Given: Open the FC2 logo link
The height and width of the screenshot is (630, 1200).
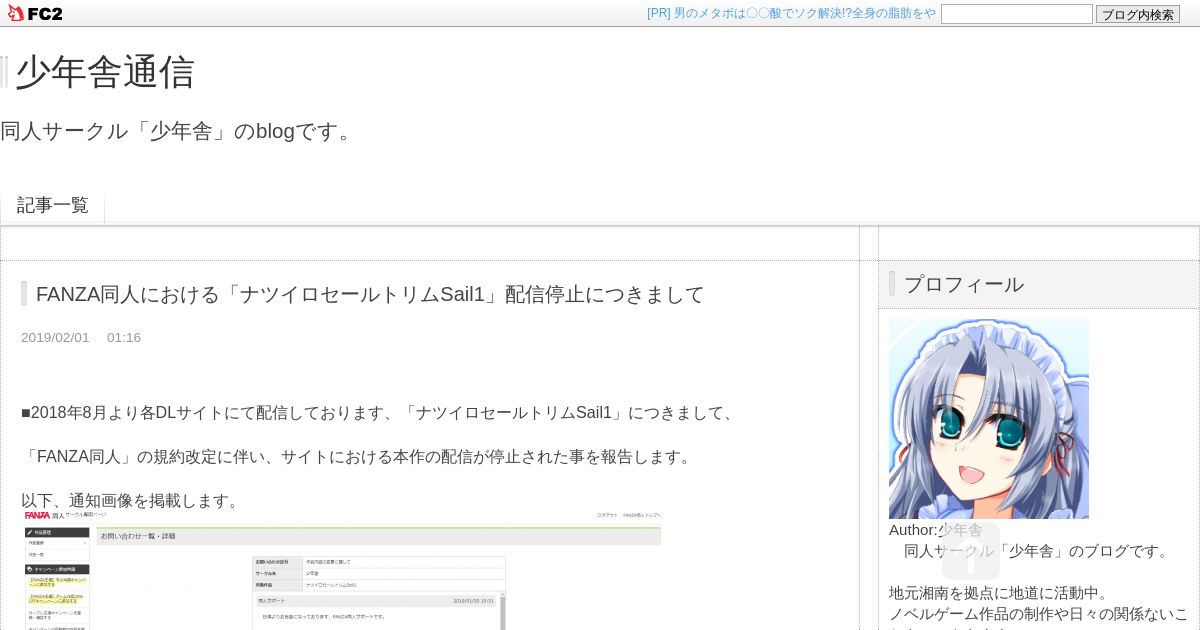Looking at the screenshot, I should [x=35, y=13].
